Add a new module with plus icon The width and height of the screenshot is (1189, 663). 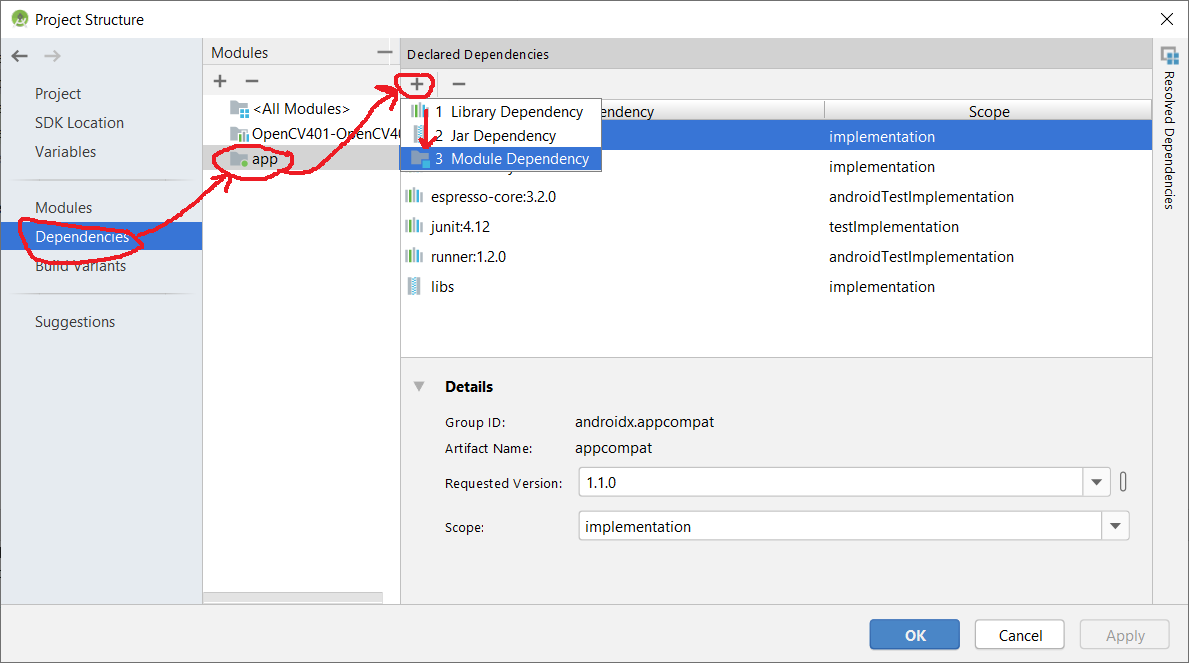pos(220,81)
